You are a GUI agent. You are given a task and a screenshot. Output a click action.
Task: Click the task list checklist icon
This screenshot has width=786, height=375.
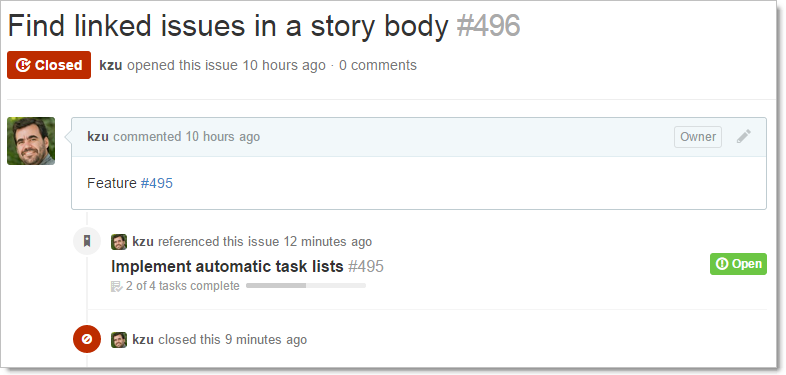[x=116, y=286]
